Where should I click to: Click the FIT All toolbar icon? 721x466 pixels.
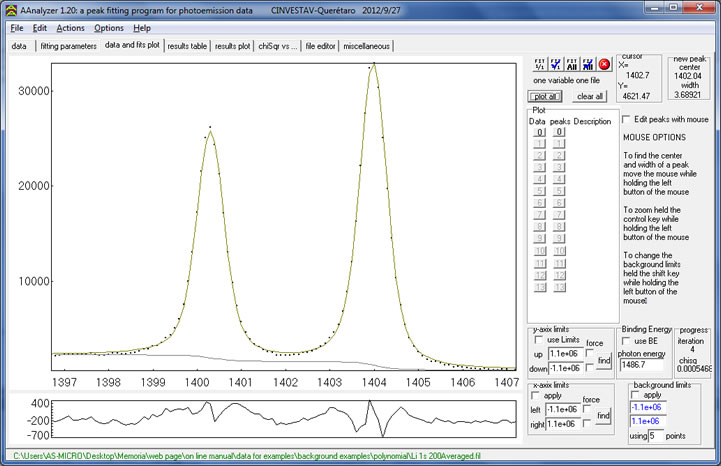(x=572, y=62)
